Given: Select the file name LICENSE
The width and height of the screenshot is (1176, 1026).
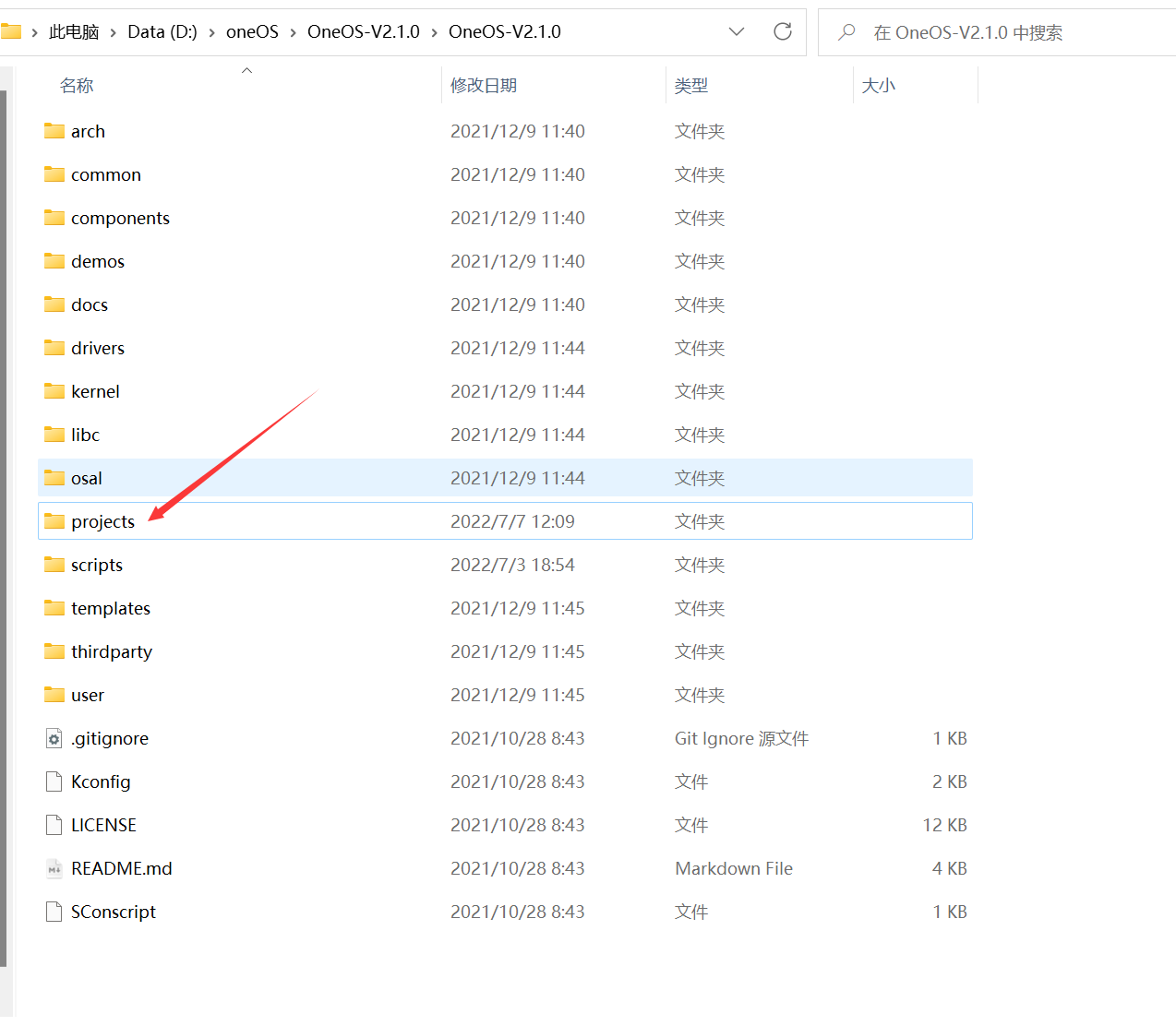Looking at the screenshot, I should (x=103, y=825).
